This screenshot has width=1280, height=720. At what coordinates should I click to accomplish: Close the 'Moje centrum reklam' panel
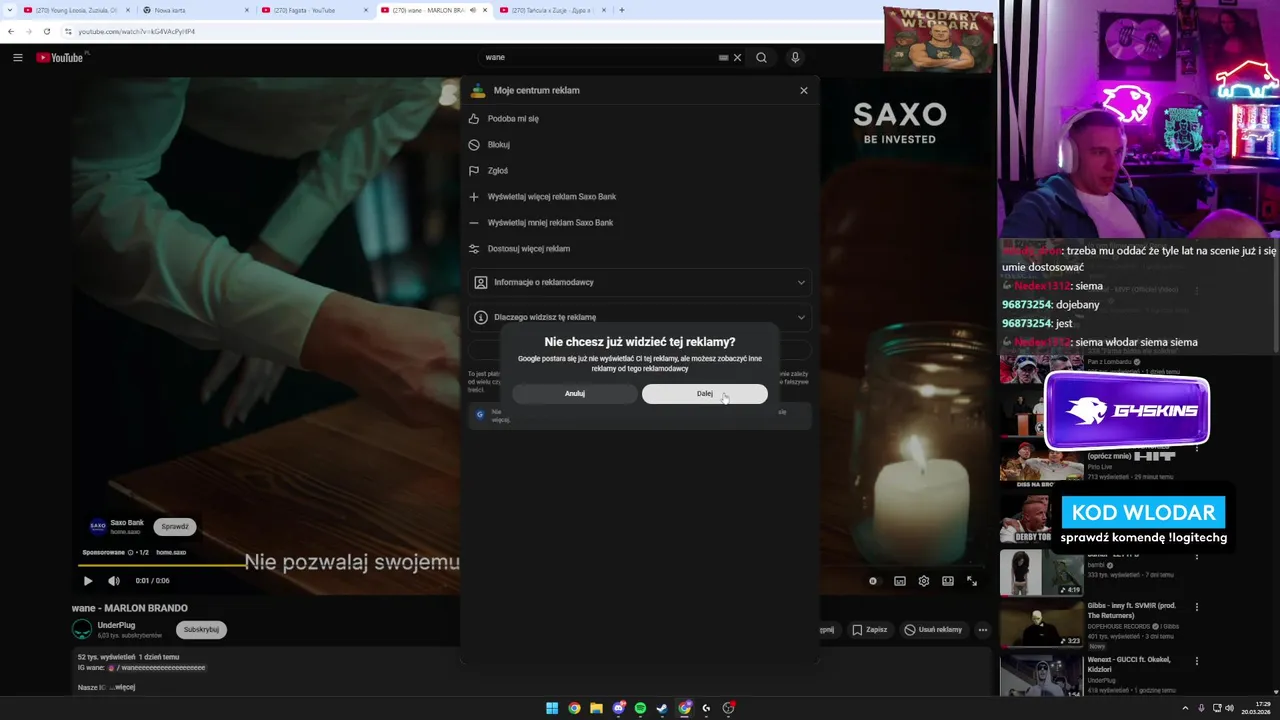803,90
